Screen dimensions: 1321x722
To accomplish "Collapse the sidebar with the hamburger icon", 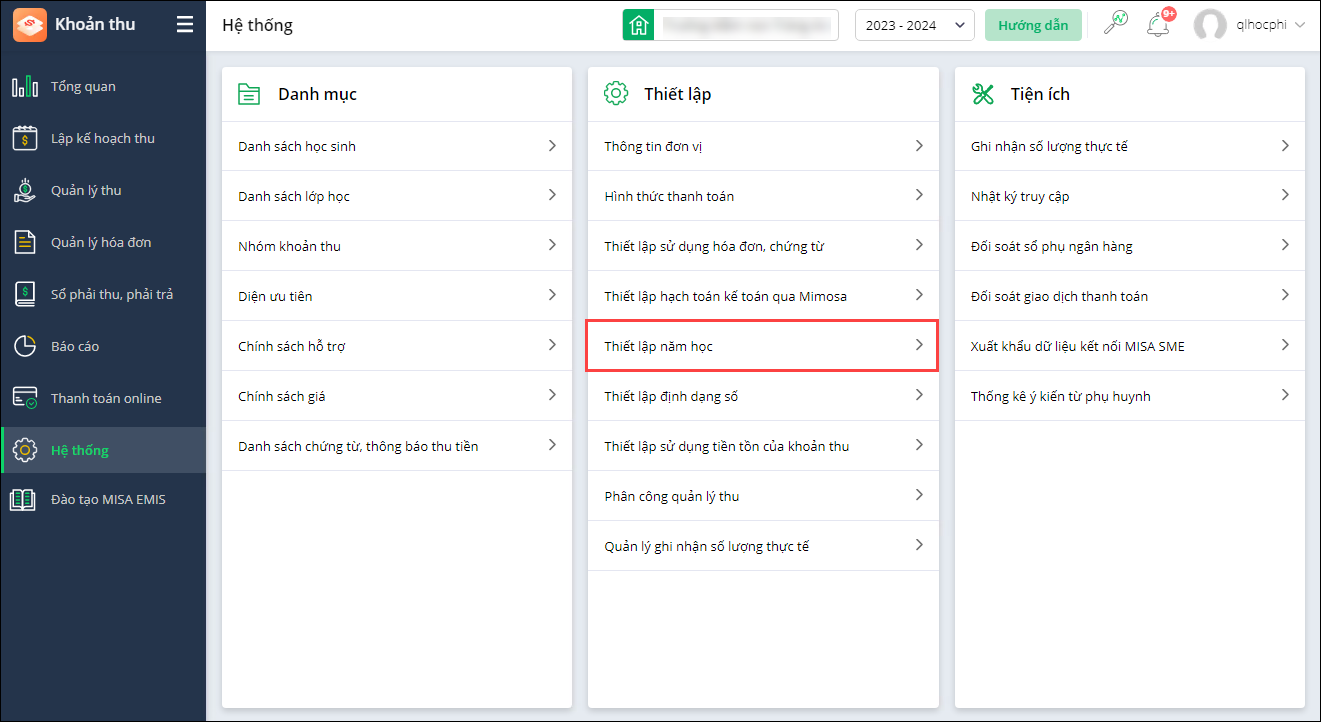I will coord(185,25).
